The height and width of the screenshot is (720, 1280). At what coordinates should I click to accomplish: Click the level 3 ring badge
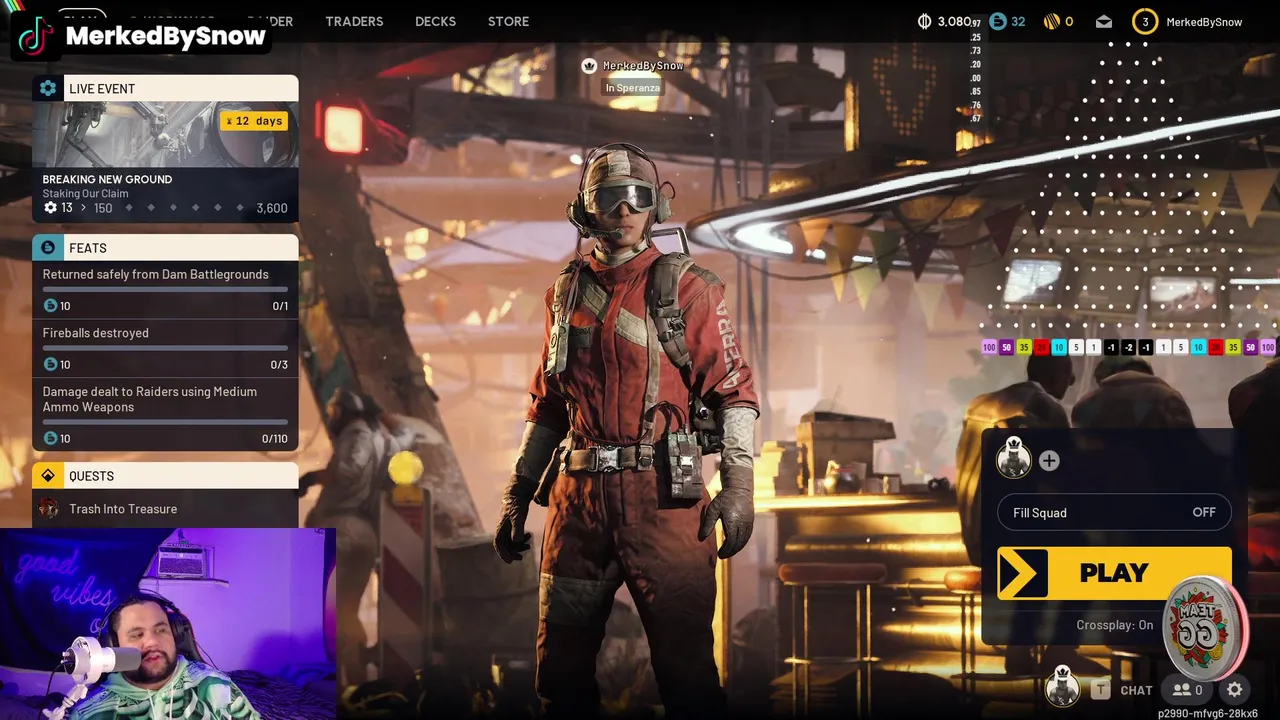[1145, 21]
